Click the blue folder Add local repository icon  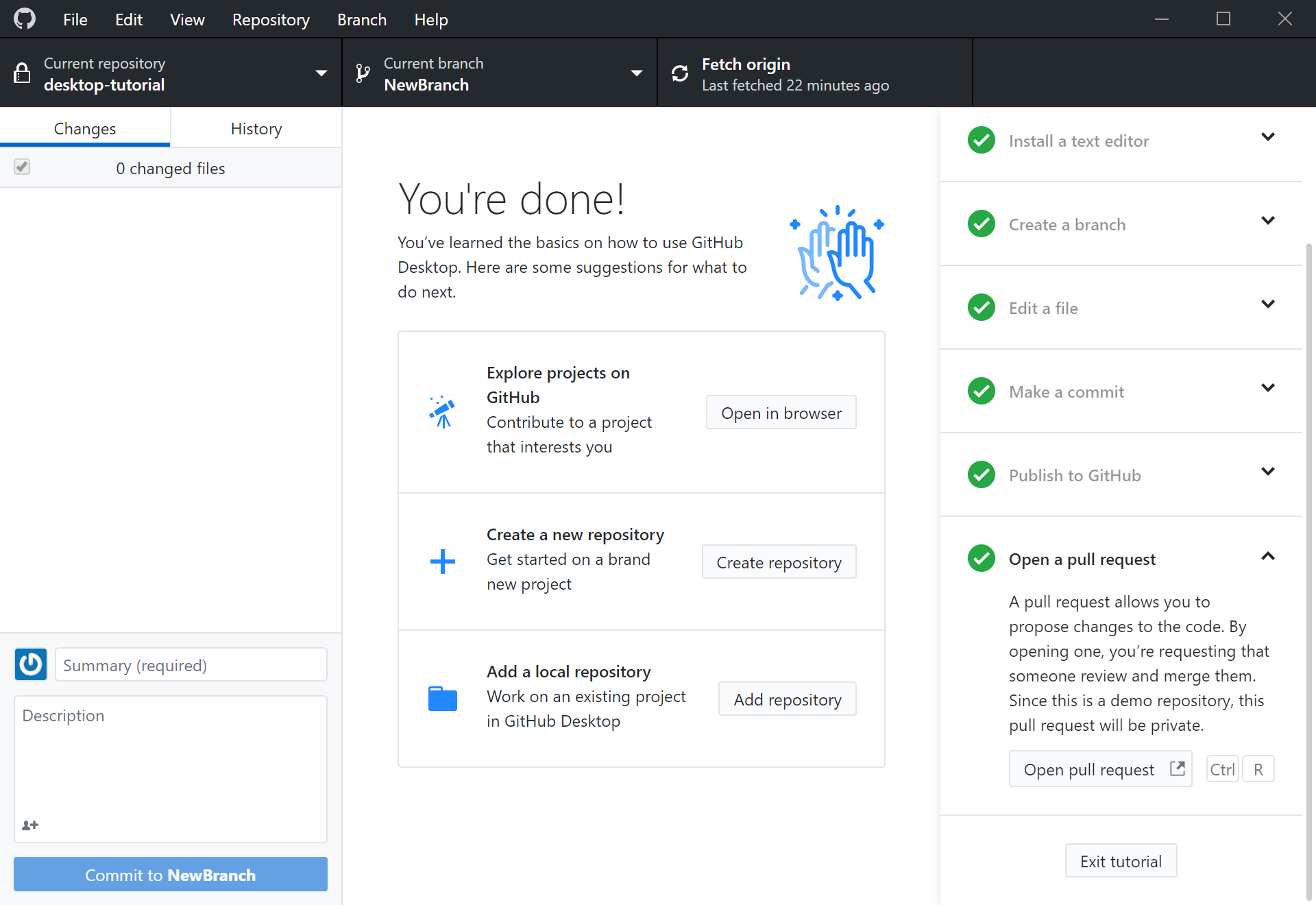[x=442, y=699]
